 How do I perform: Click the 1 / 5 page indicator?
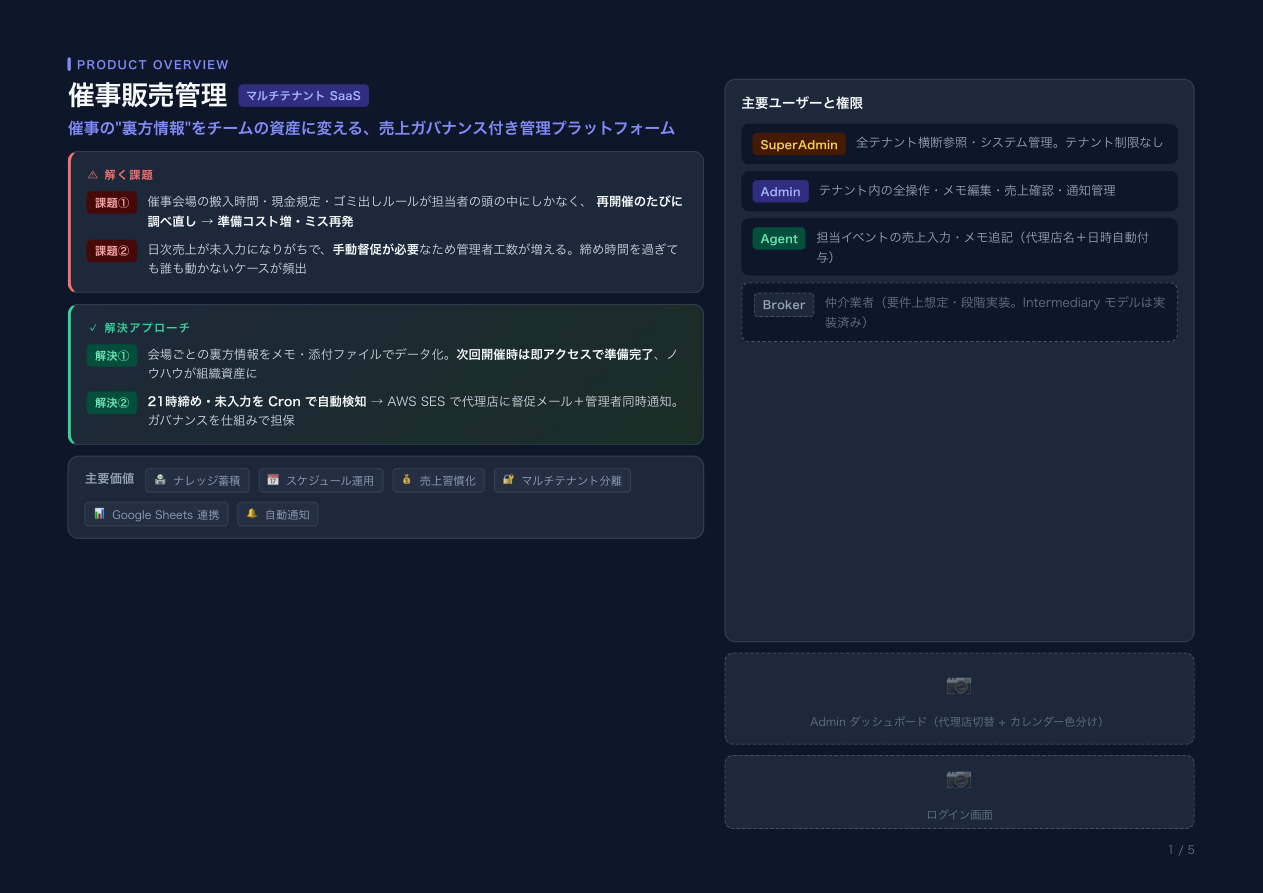tap(1181, 850)
